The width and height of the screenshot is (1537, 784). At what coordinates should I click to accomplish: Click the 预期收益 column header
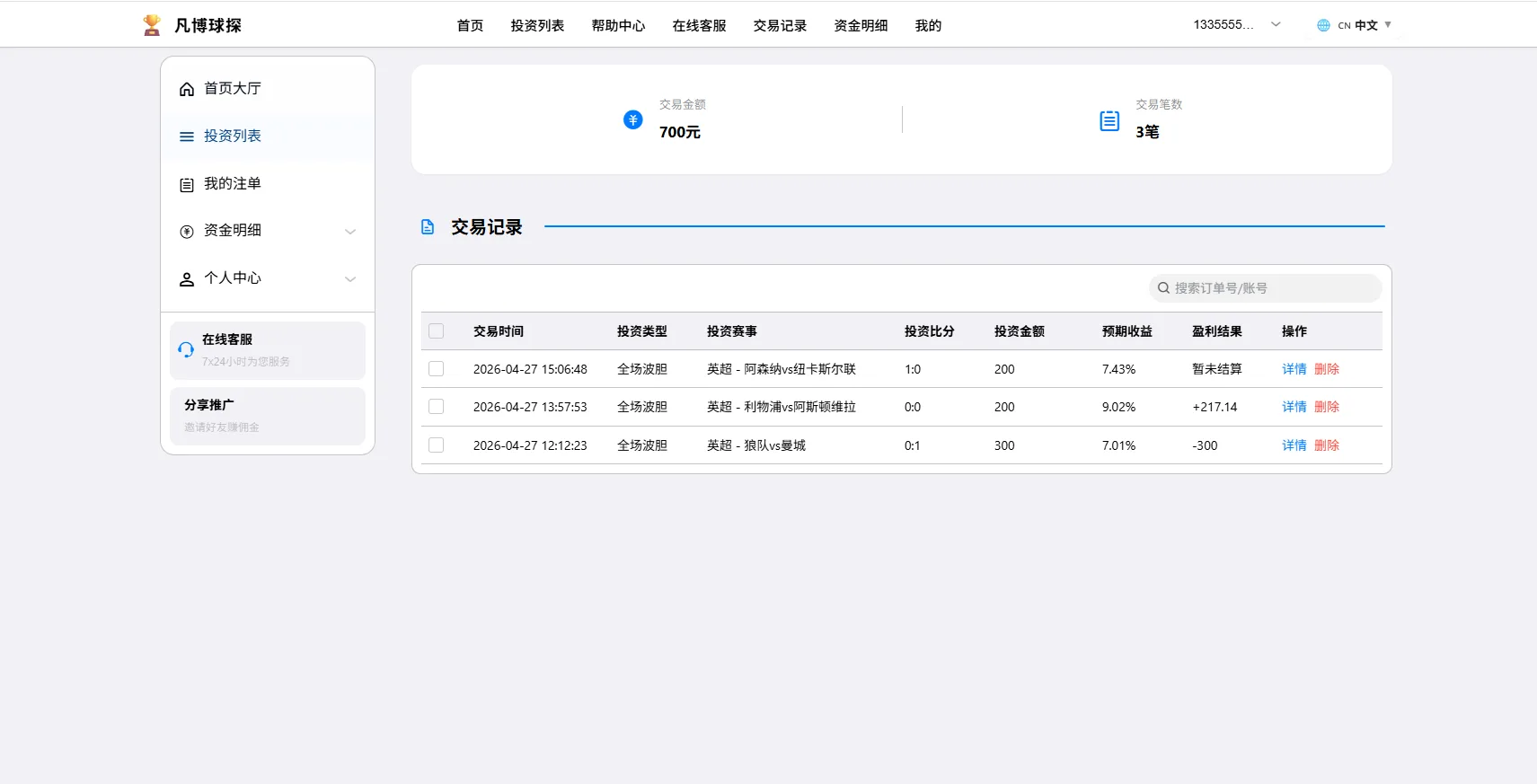pos(1127,331)
